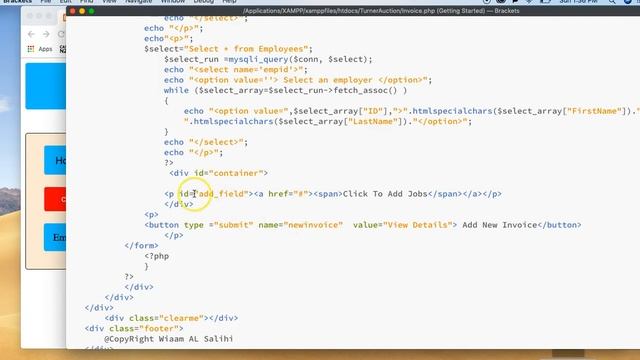Screen dimensions: 640x360
Task: Click the <div class="clearme"></div> line
Action: (171, 318)
